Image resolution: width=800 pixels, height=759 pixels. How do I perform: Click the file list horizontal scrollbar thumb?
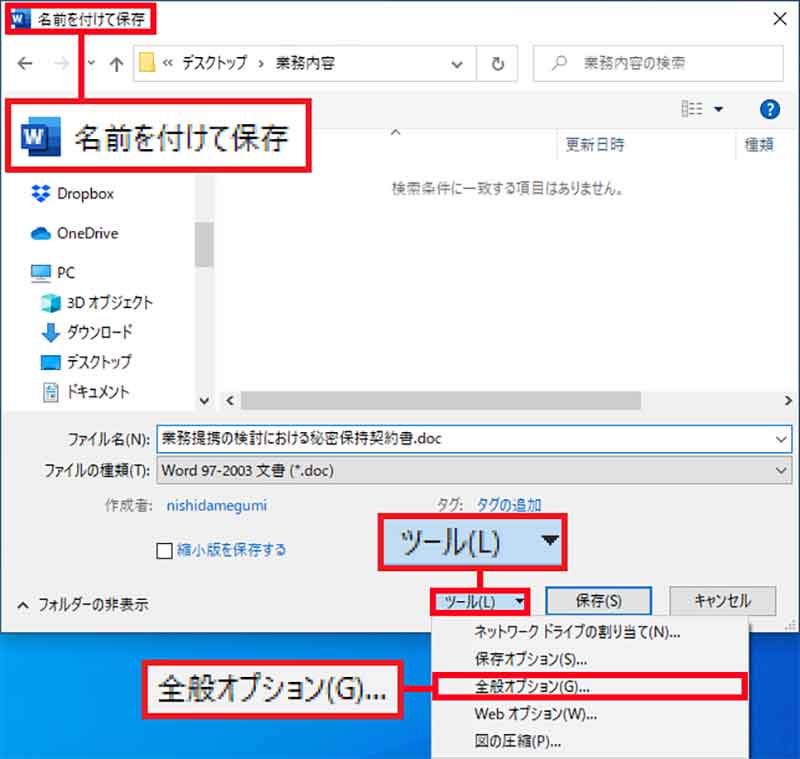tap(441, 400)
